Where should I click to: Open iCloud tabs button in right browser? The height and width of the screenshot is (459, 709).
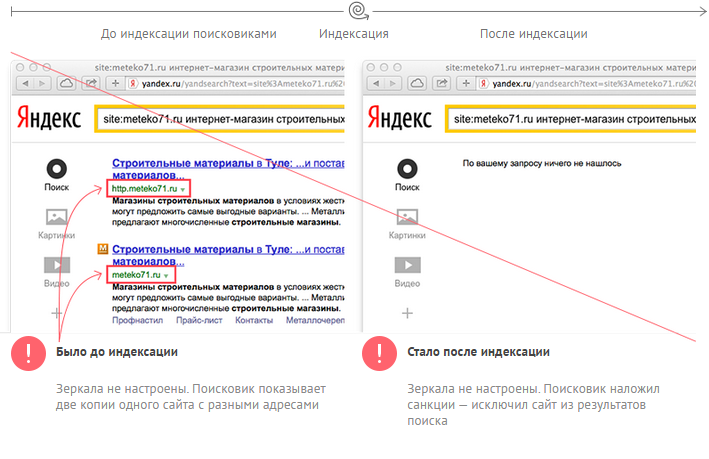[417, 83]
